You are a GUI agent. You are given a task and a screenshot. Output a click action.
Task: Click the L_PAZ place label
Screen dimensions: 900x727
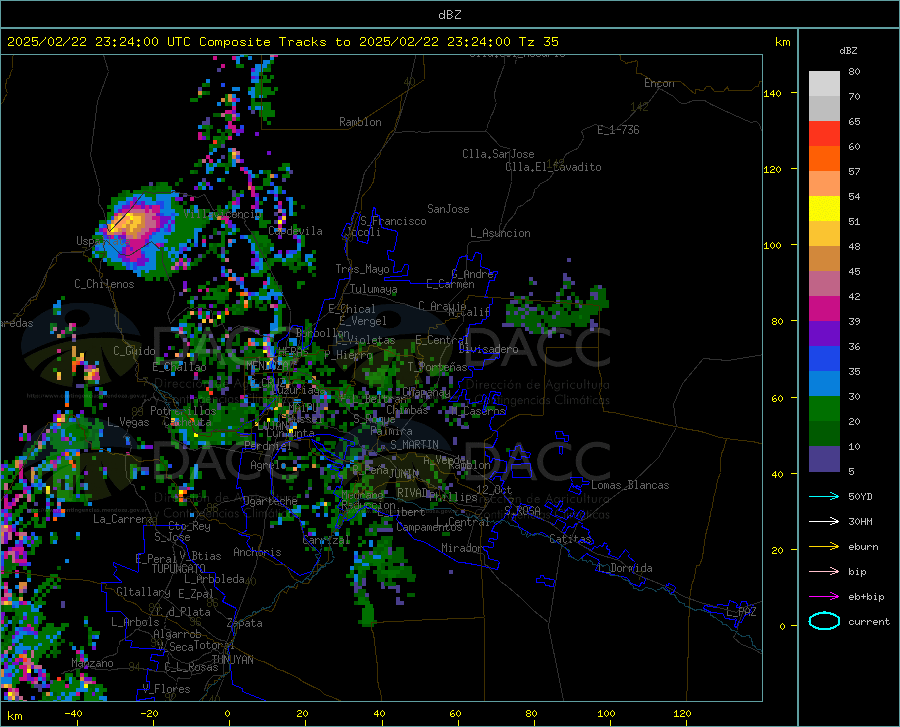coord(741,612)
